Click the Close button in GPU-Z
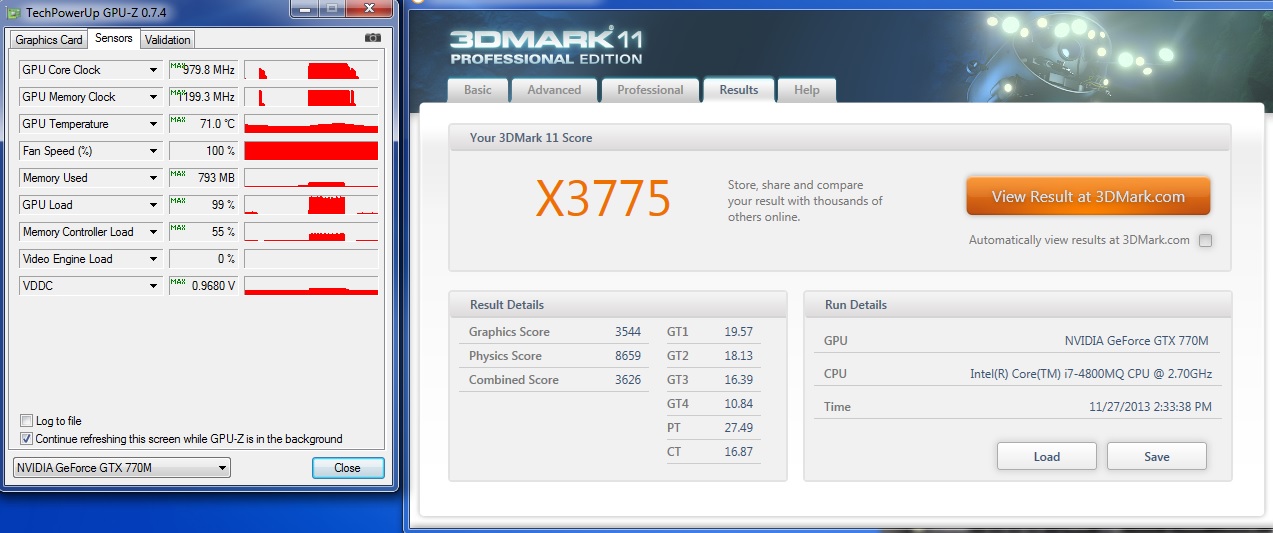Viewport: 1273px width, 533px height. [x=347, y=468]
